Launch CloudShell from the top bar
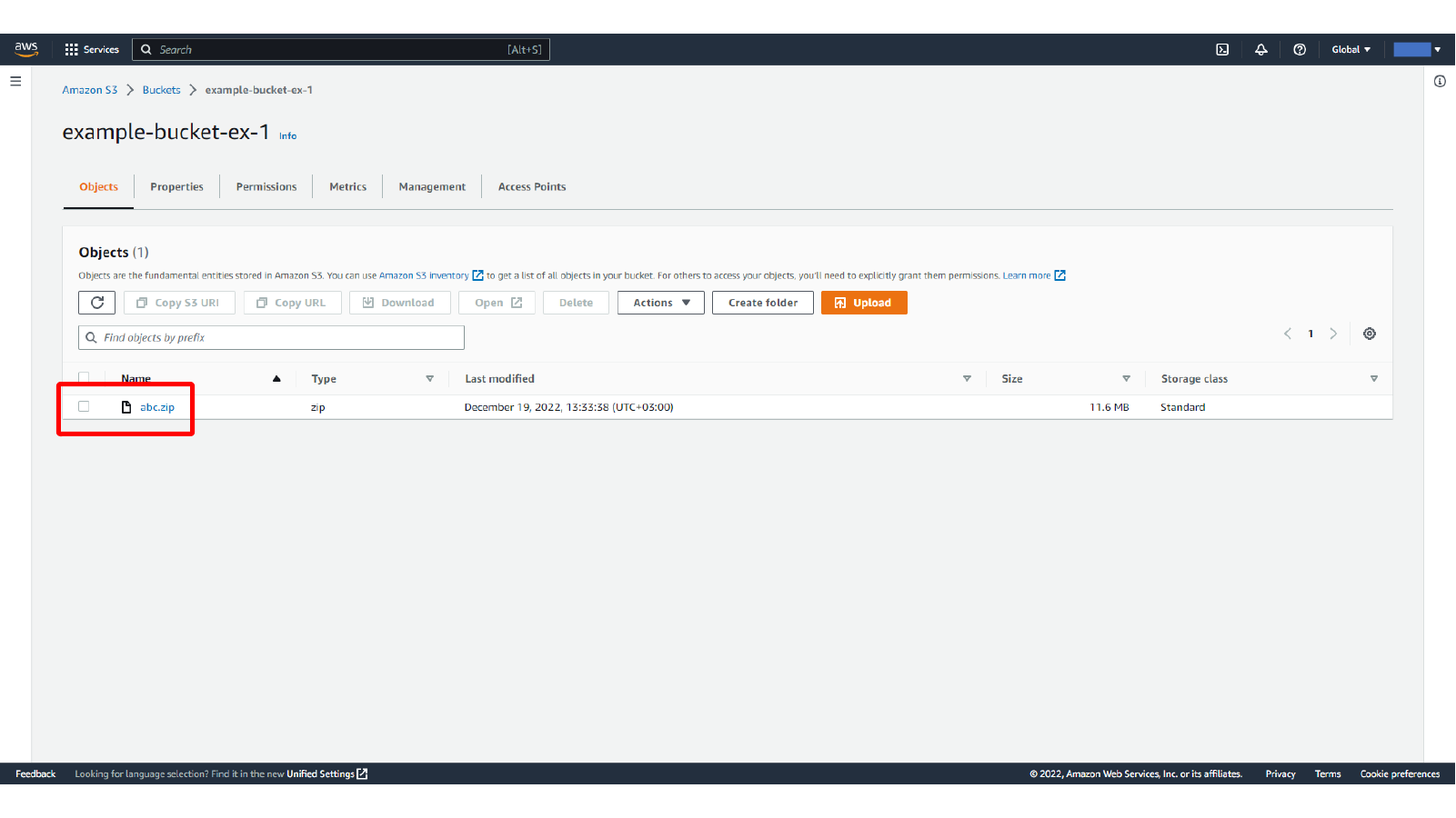This screenshot has width=1456, height=818. point(1222,49)
